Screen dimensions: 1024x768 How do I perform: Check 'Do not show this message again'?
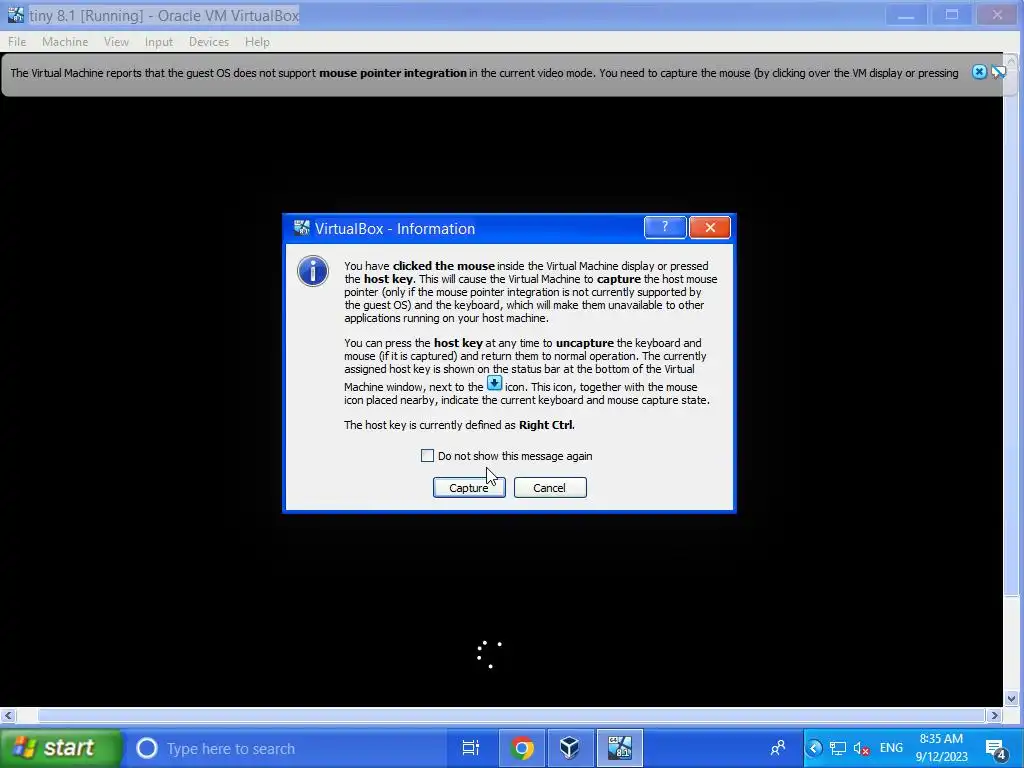pyautogui.click(x=427, y=456)
